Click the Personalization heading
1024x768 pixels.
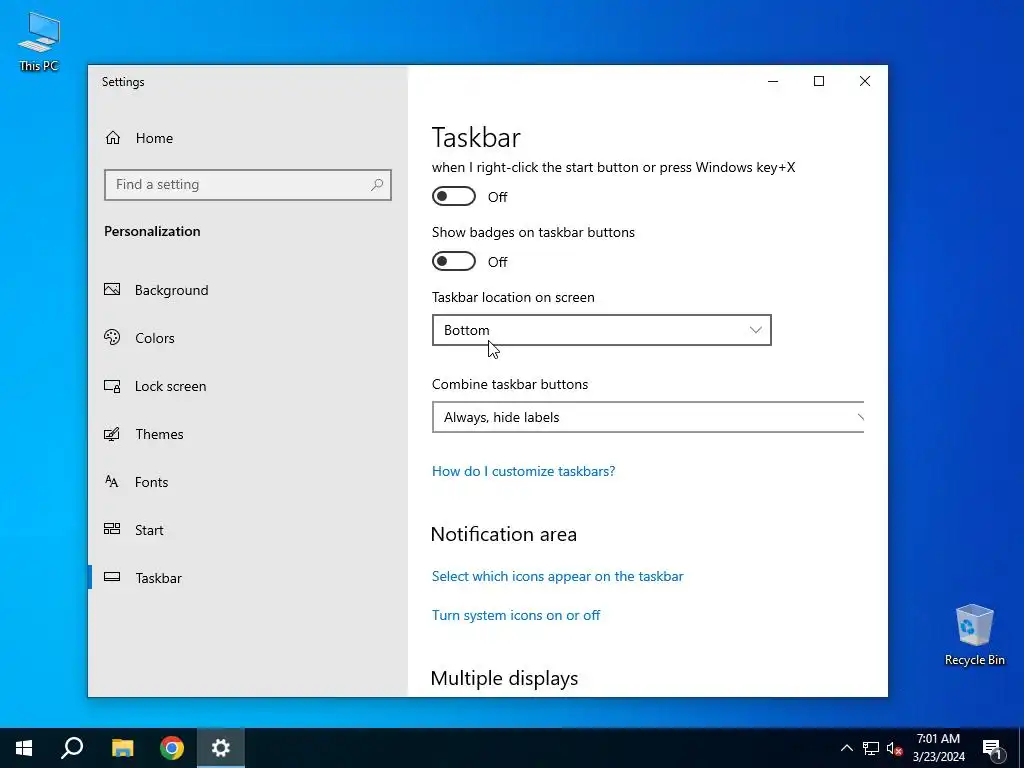(x=152, y=231)
